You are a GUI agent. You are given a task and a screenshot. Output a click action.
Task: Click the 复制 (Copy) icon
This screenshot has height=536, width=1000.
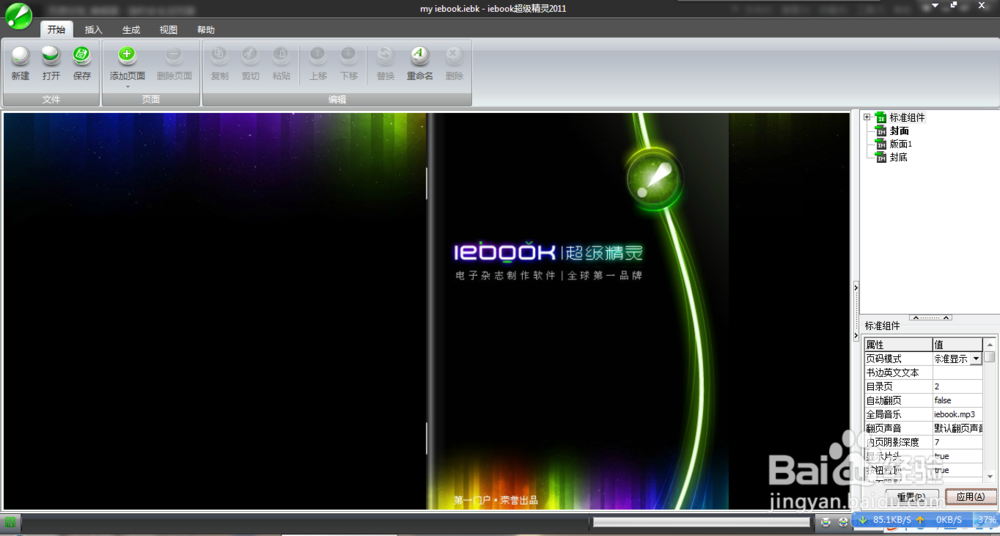click(x=219, y=56)
